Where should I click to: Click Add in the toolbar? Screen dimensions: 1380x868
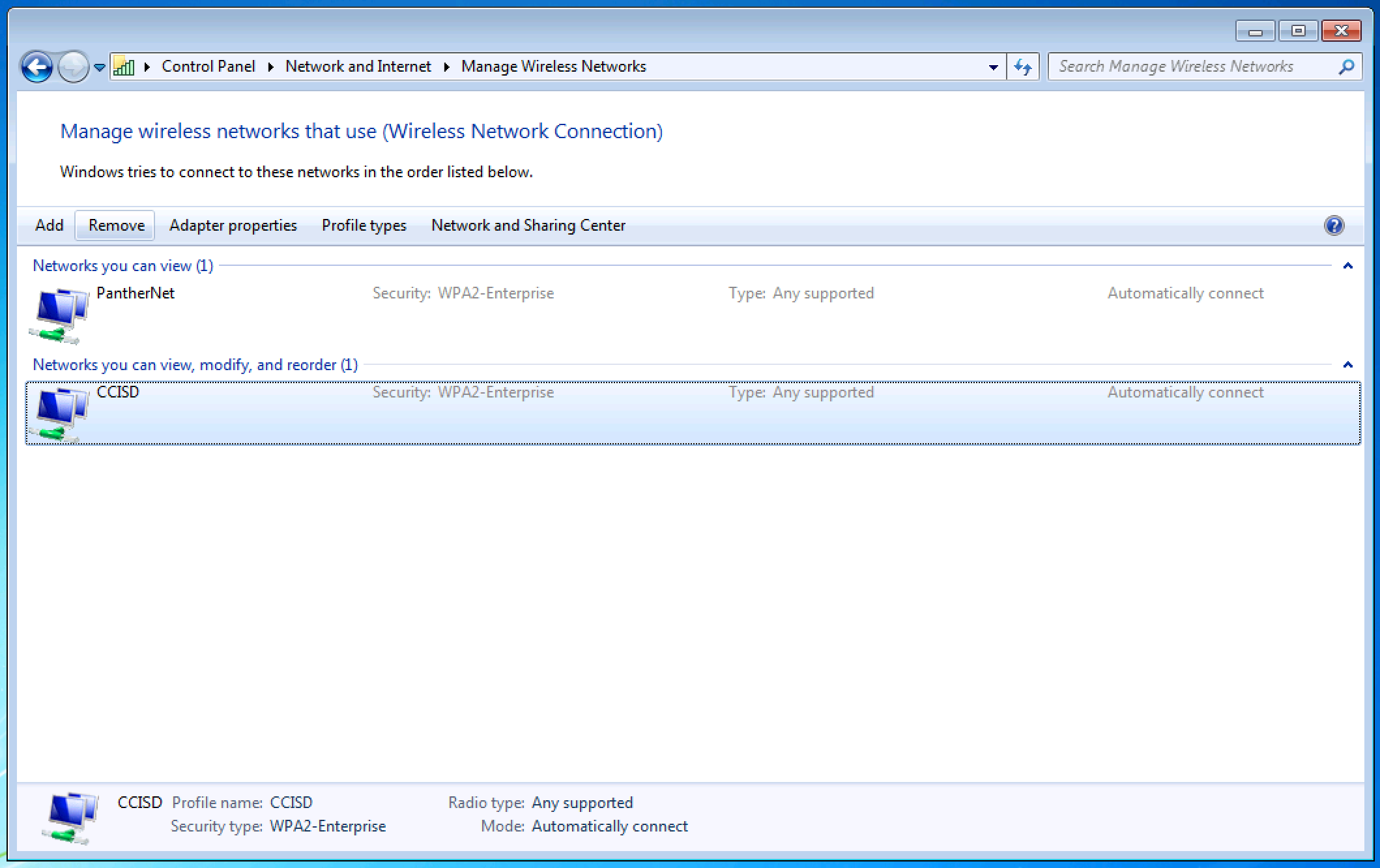click(x=50, y=225)
